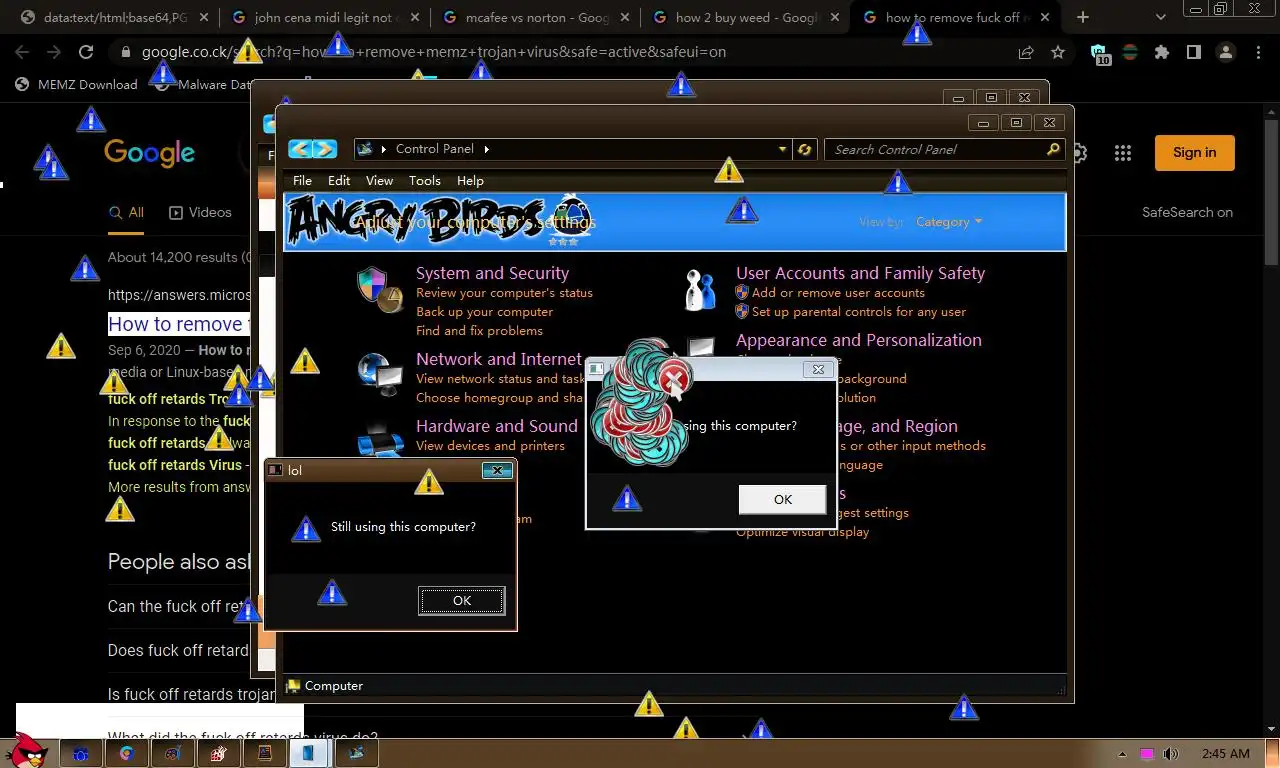
Task: Open the MEMZ Download bookmark
Action: coord(76,84)
